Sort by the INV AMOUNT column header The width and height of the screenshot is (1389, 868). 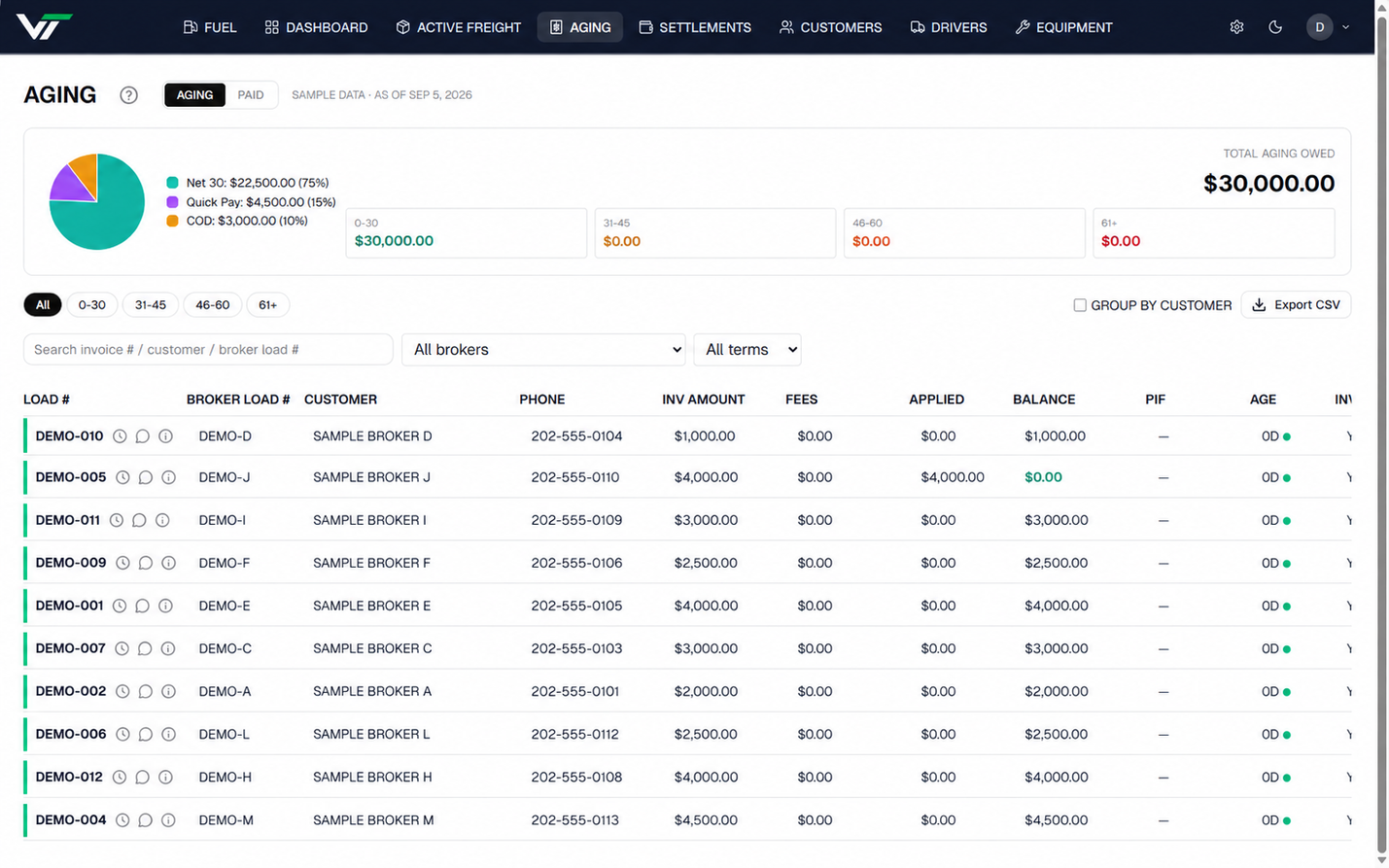tap(704, 399)
